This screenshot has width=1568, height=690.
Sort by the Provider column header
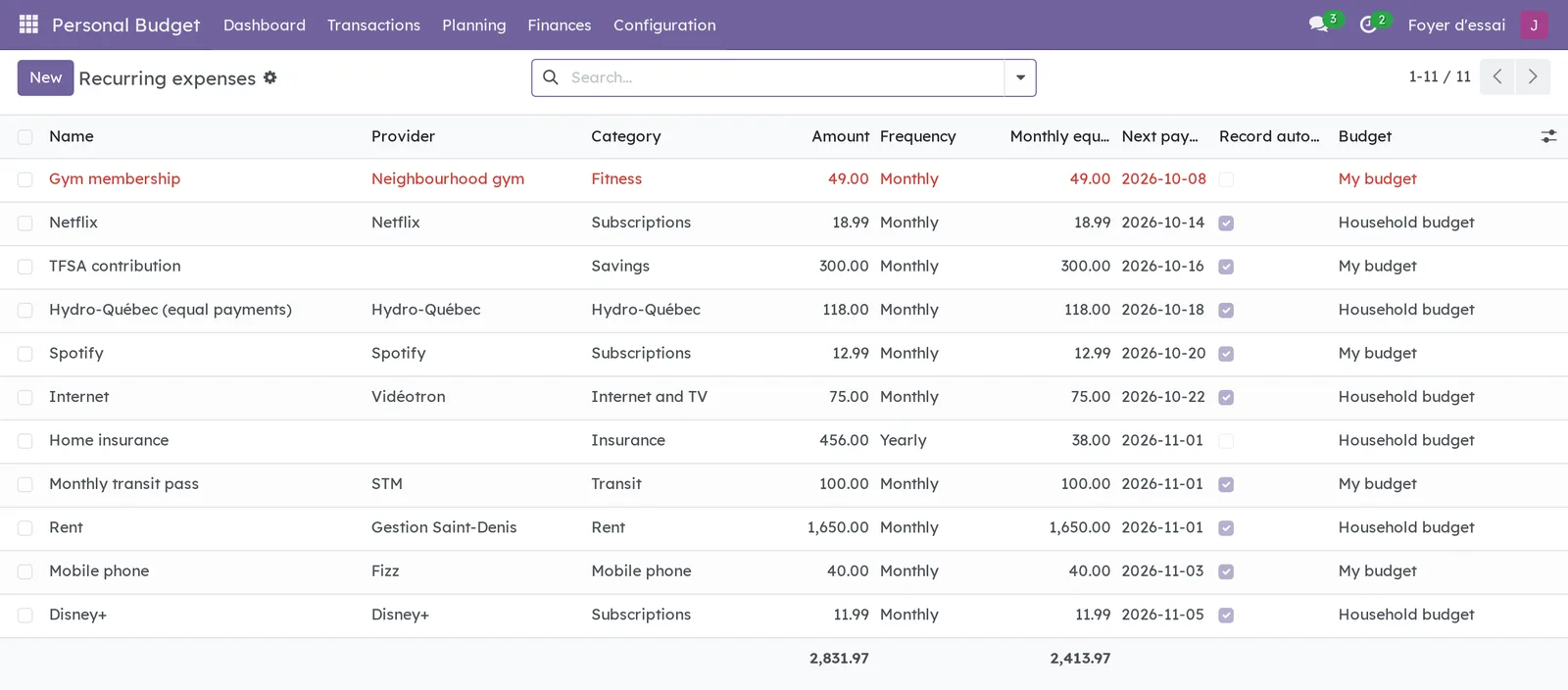[403, 136]
